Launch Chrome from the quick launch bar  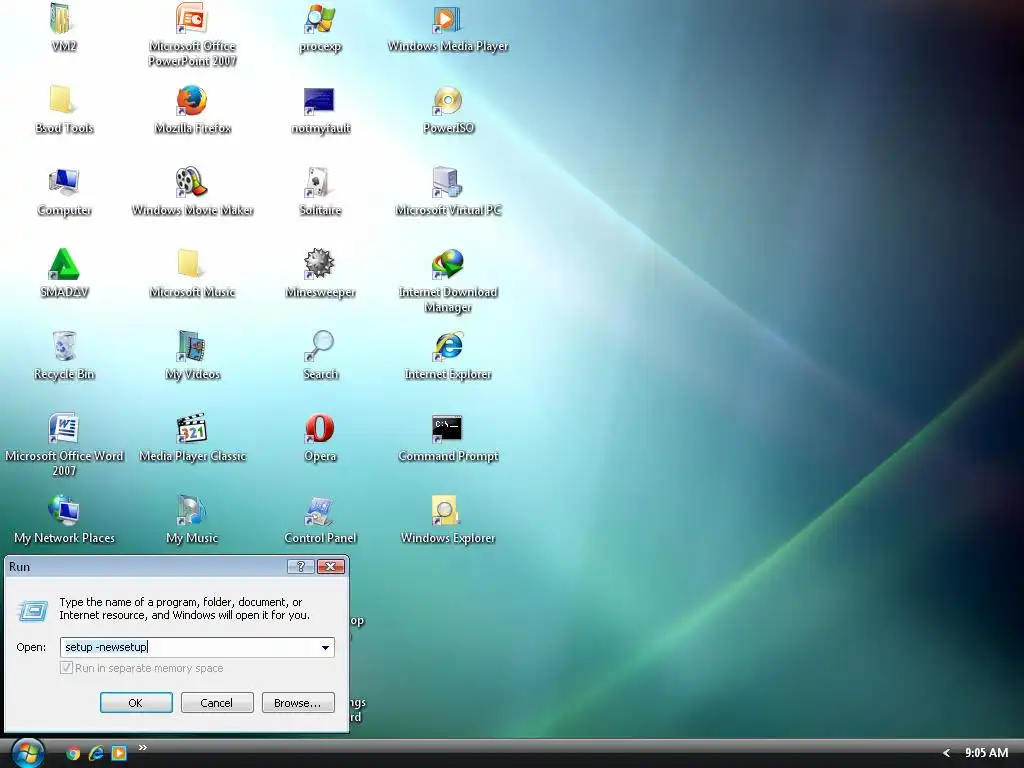pyautogui.click(x=73, y=754)
